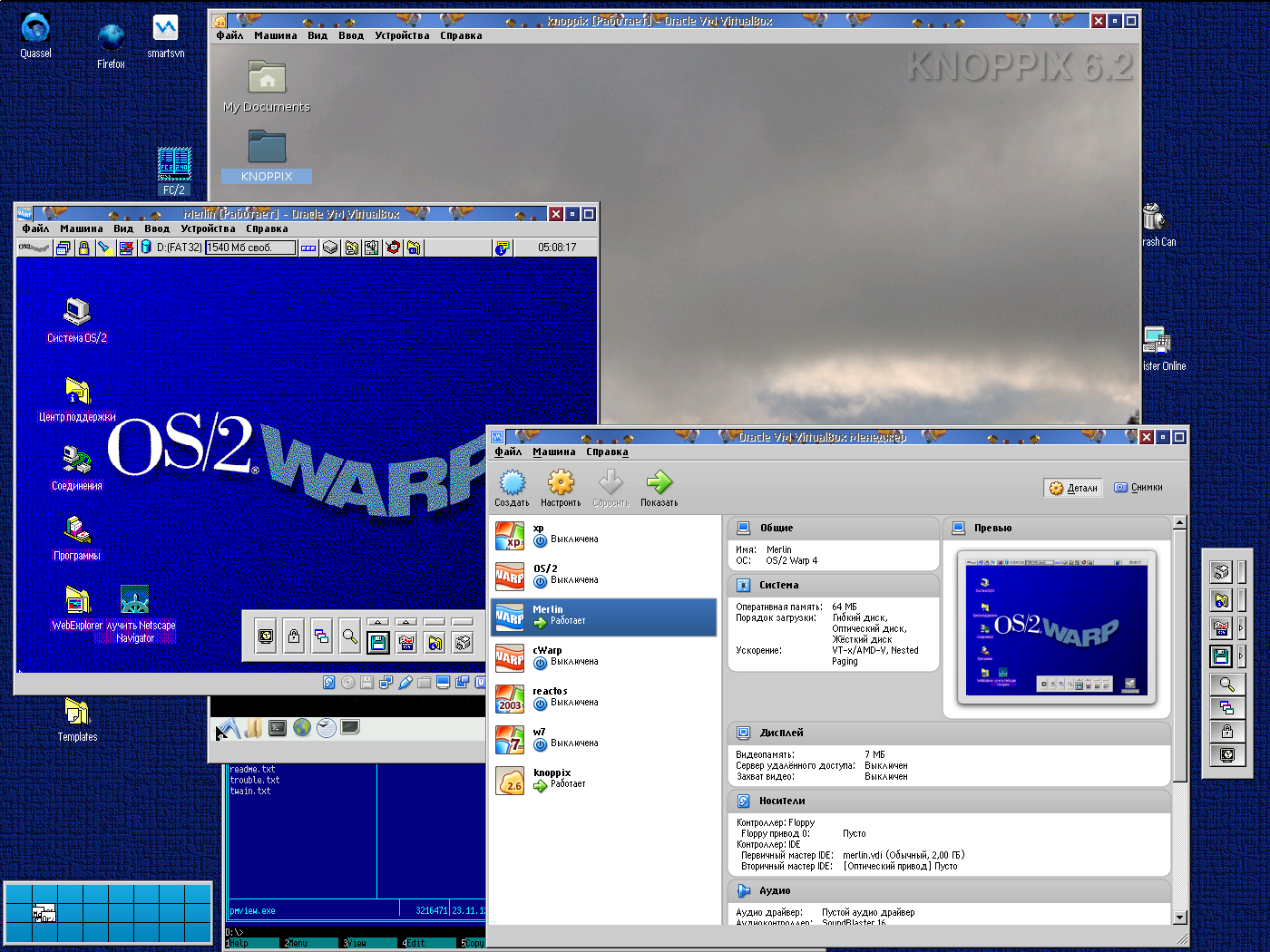
Task: Click the lock icon in Merlin WarpCenter bar
Action: 83,248
